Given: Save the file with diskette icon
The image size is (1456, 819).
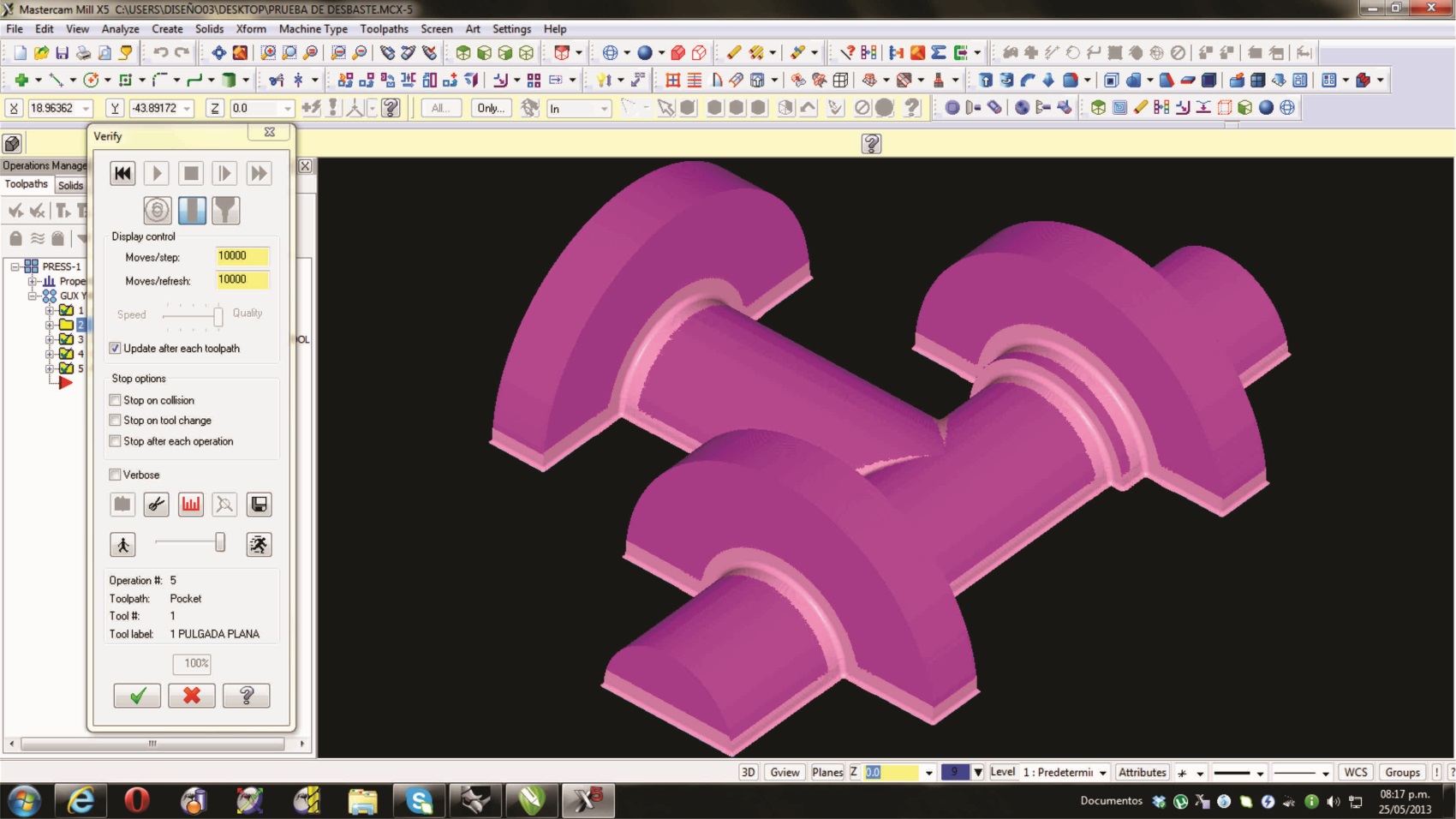Looking at the screenshot, I should click(62, 53).
